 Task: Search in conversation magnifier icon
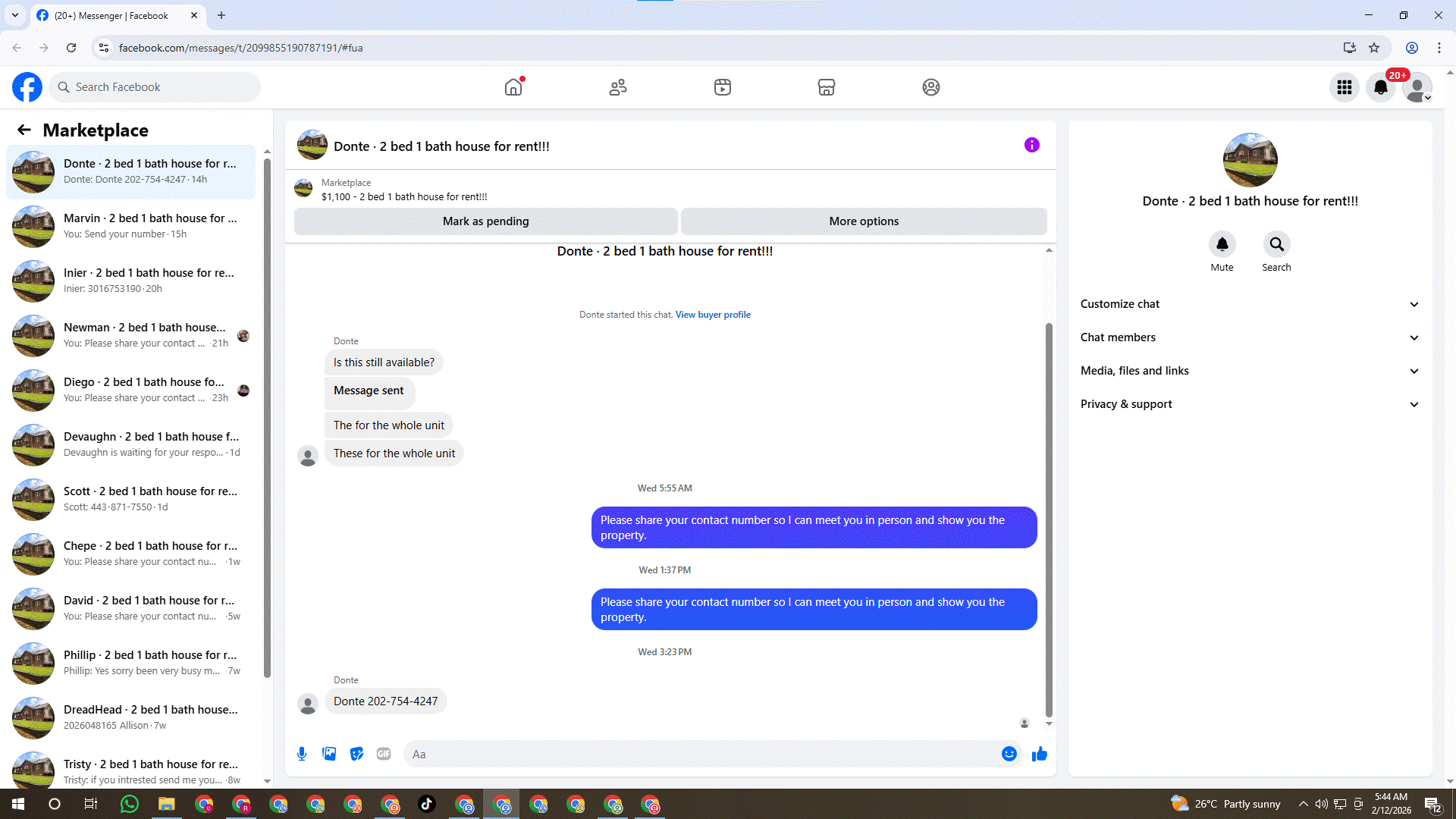[1277, 244]
